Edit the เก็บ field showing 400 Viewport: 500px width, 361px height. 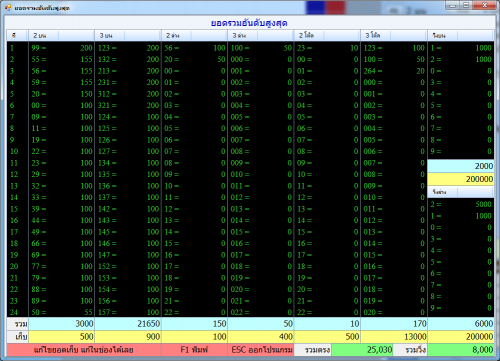(x=261, y=337)
